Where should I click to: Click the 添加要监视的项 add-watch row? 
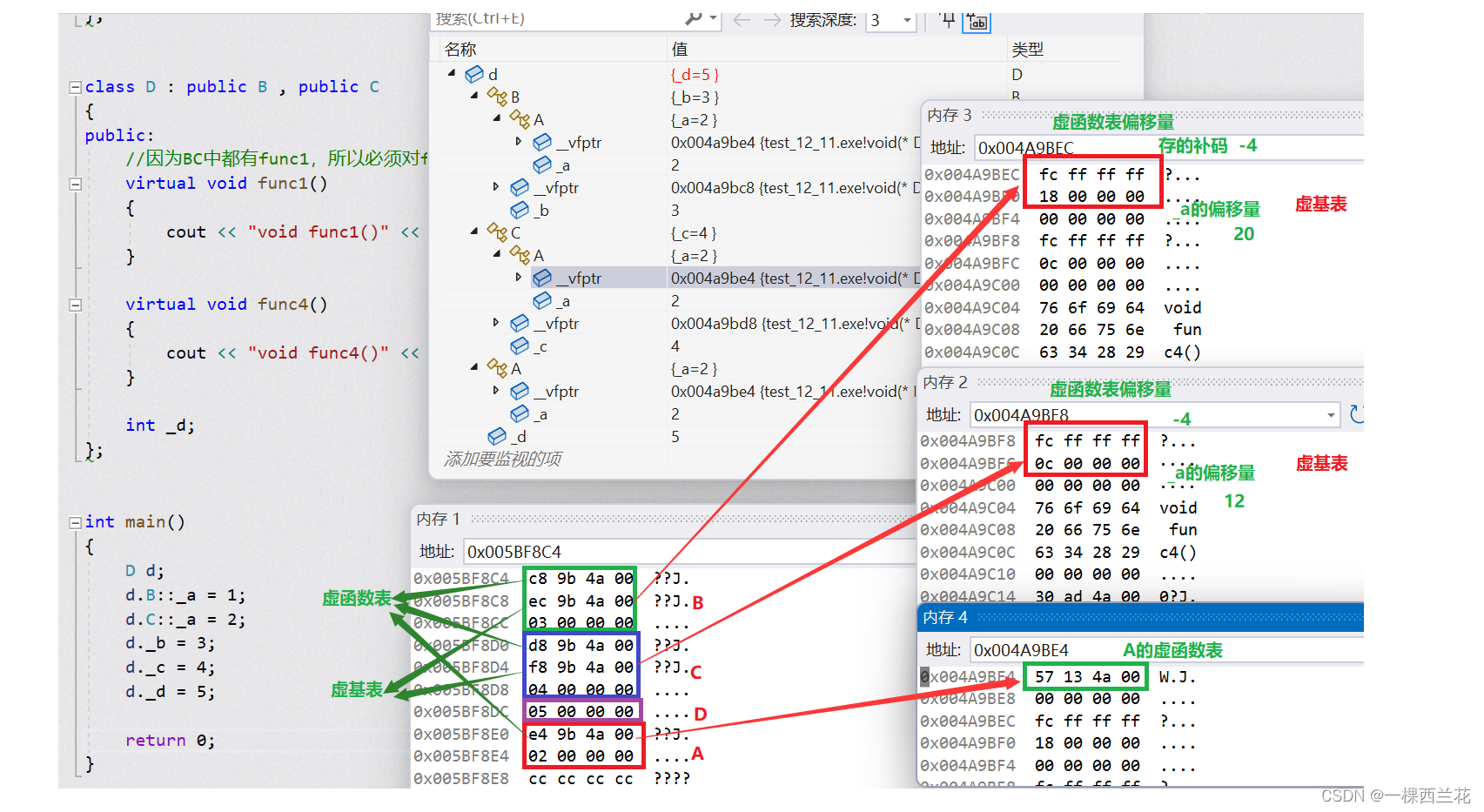point(503,459)
